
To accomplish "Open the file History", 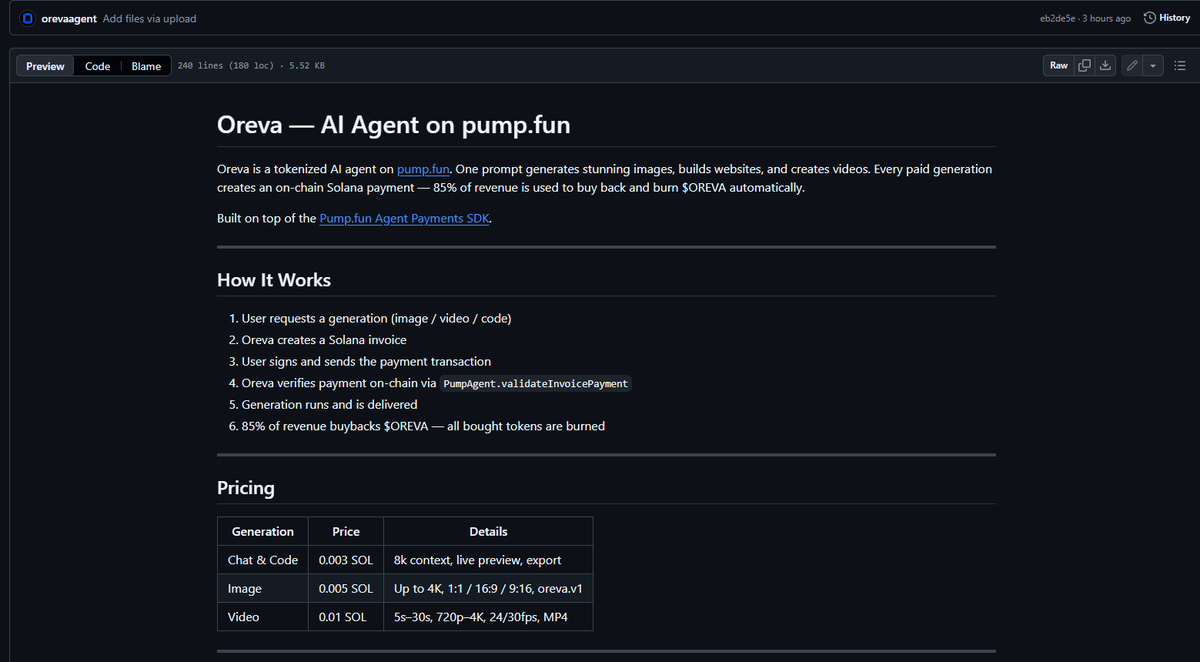I will (1166, 18).
